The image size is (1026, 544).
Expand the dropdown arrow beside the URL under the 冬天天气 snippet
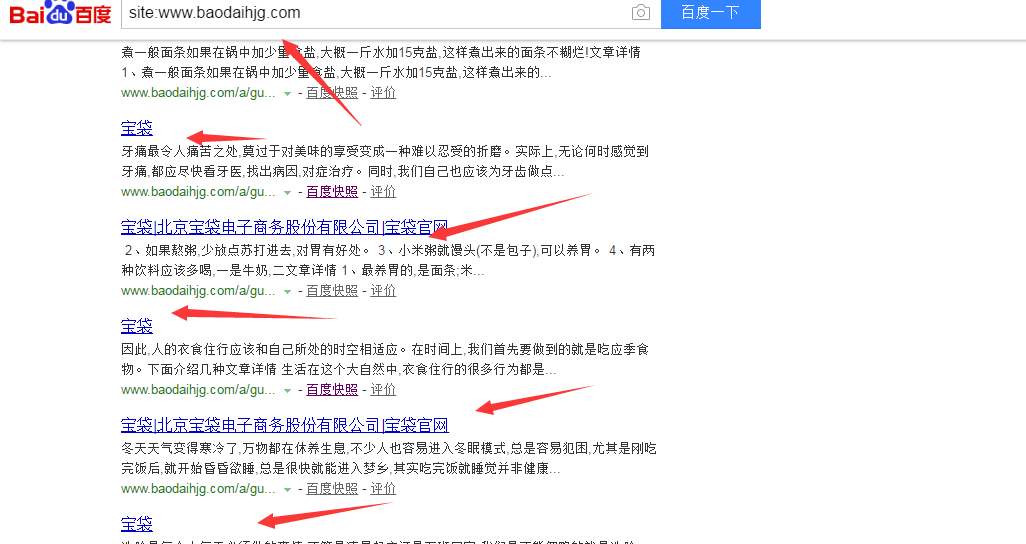[x=287, y=489]
